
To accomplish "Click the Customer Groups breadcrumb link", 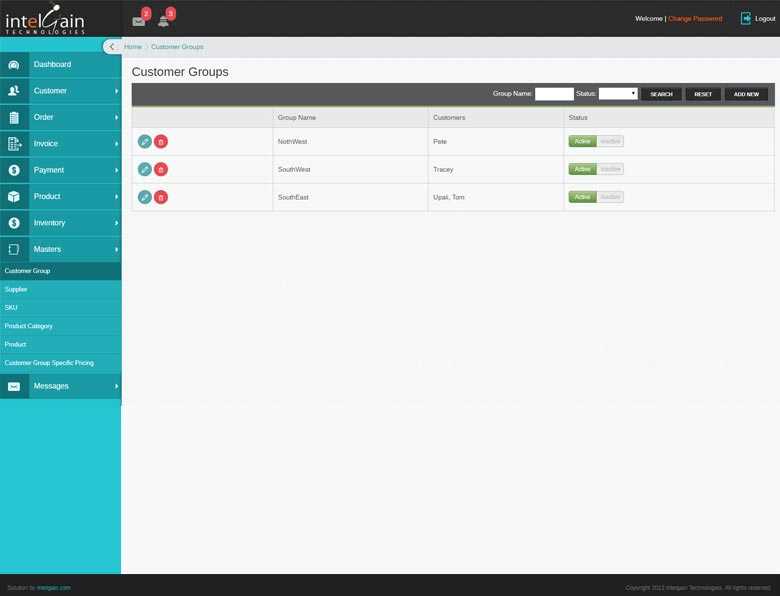I will pos(177,47).
